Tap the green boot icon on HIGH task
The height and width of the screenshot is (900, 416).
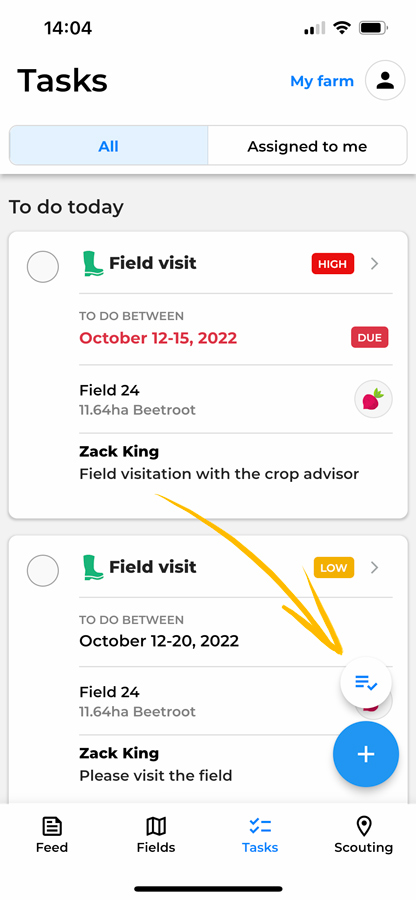[93, 263]
